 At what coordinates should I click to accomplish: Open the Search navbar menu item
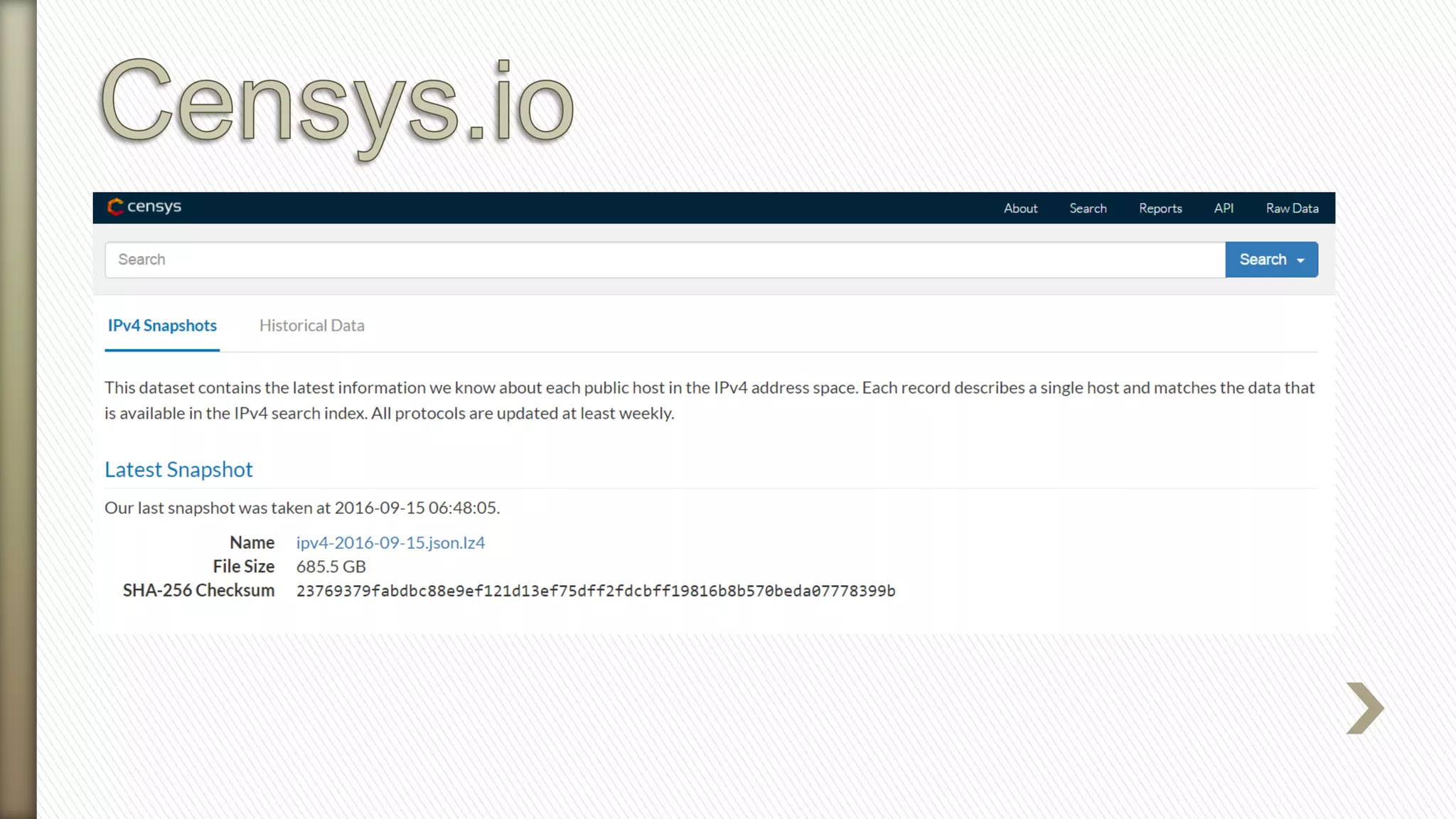point(1088,208)
